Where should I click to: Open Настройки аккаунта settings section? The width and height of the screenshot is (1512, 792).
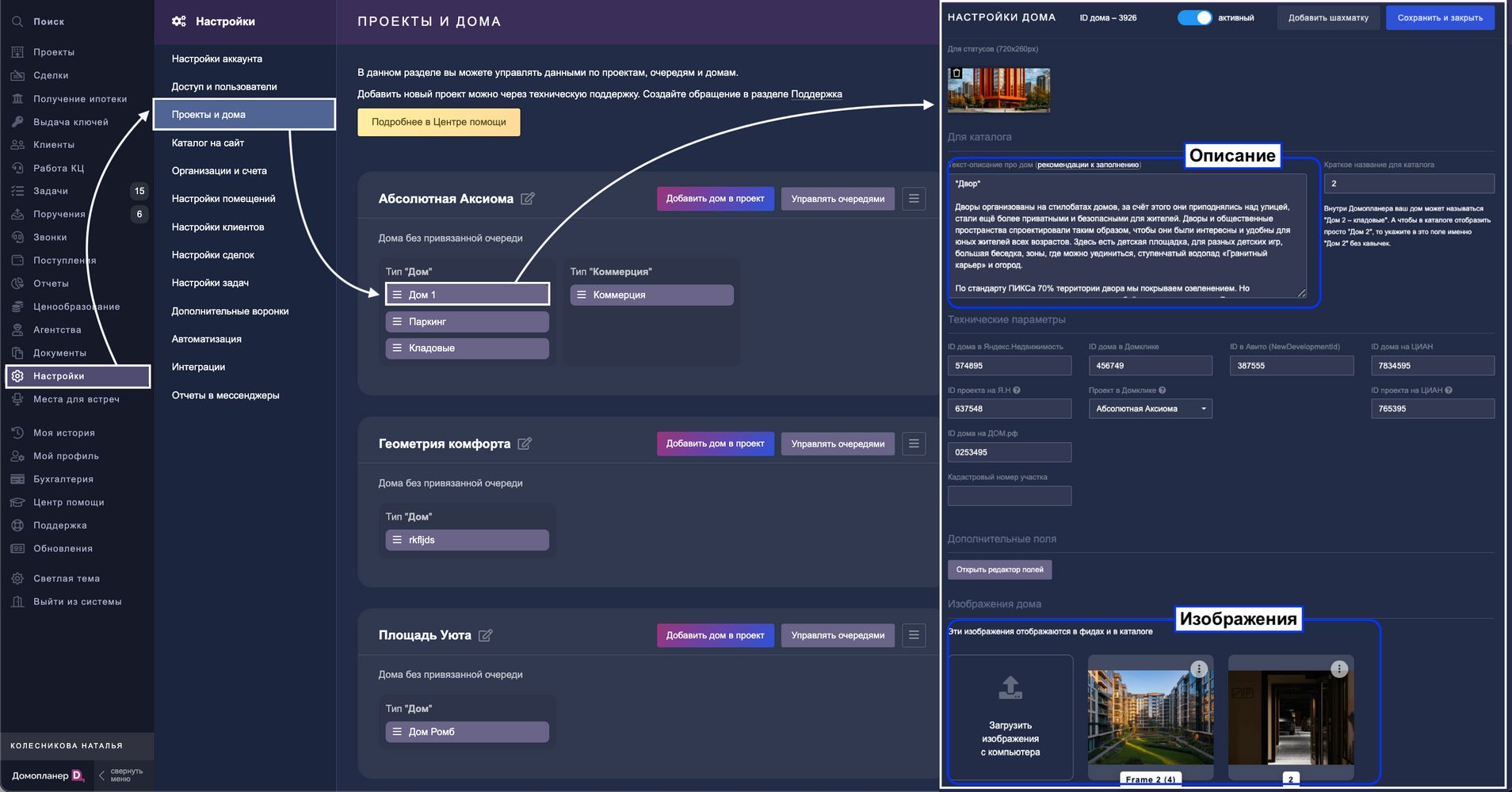(217, 59)
